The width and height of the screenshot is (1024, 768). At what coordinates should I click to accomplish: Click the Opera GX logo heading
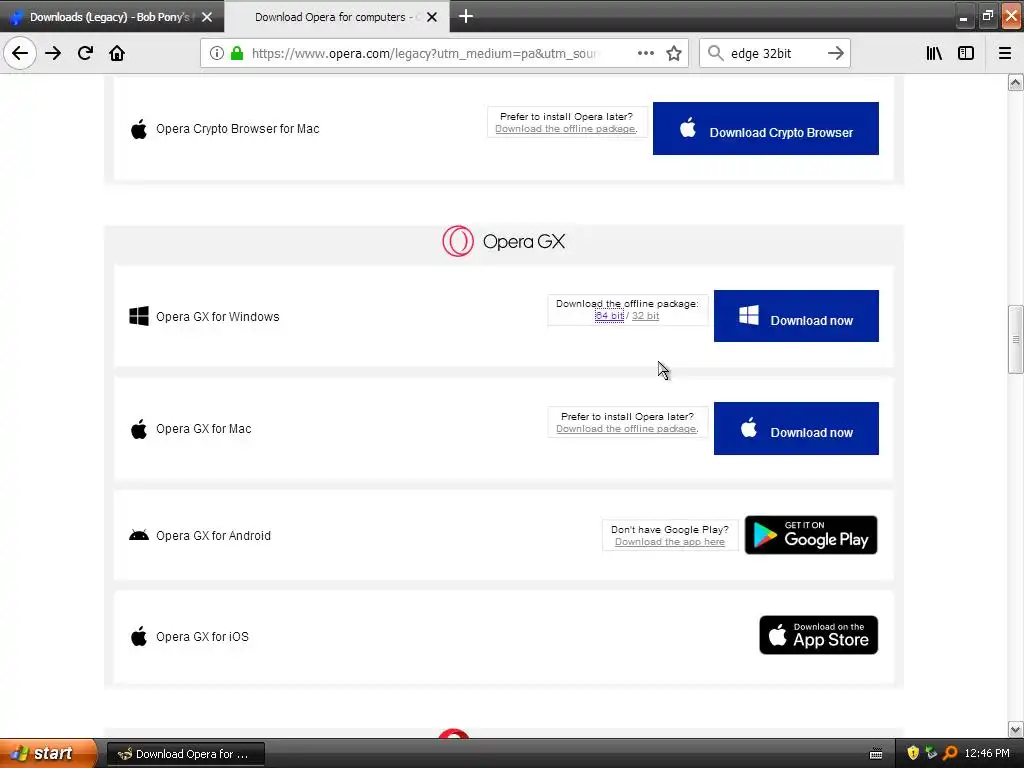[504, 242]
